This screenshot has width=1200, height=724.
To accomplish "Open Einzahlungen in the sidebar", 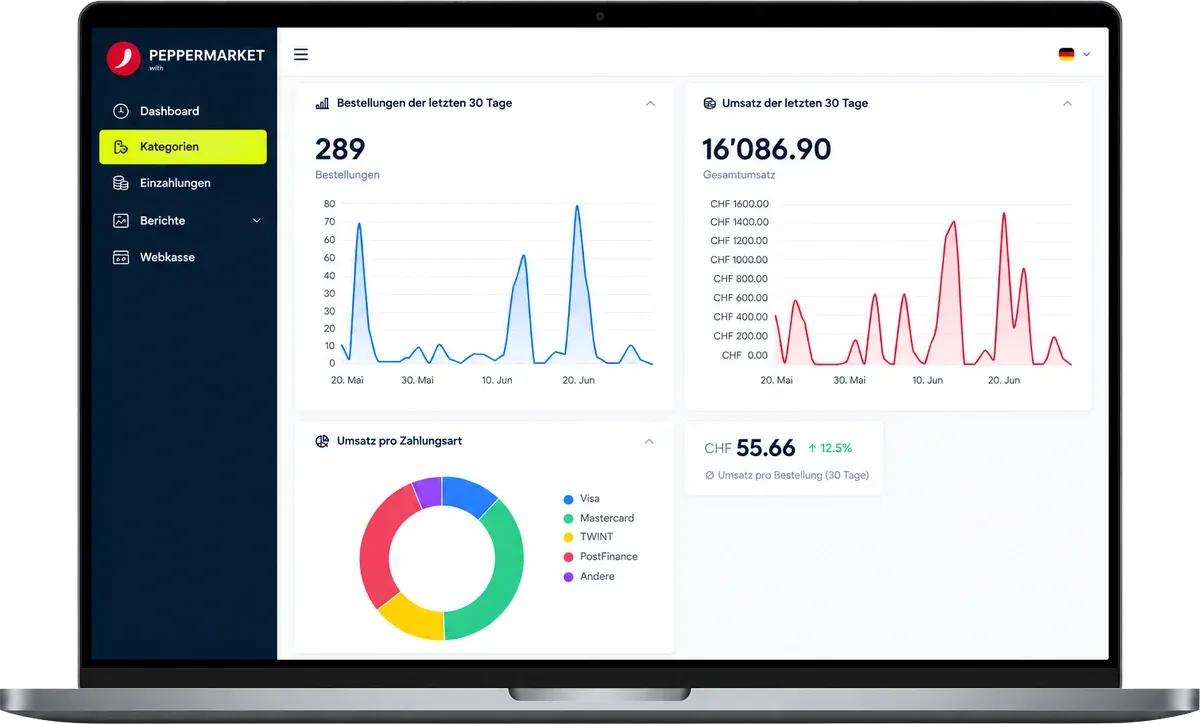I will [x=183, y=184].
